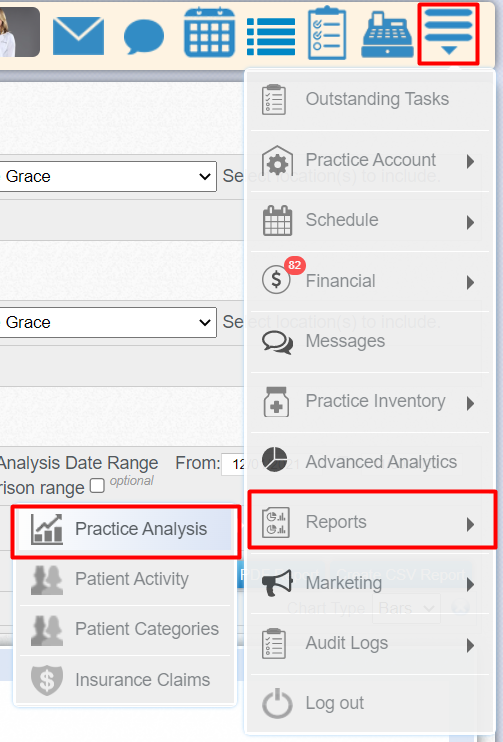Click the user profile photo
The height and width of the screenshot is (742, 503).
19,32
